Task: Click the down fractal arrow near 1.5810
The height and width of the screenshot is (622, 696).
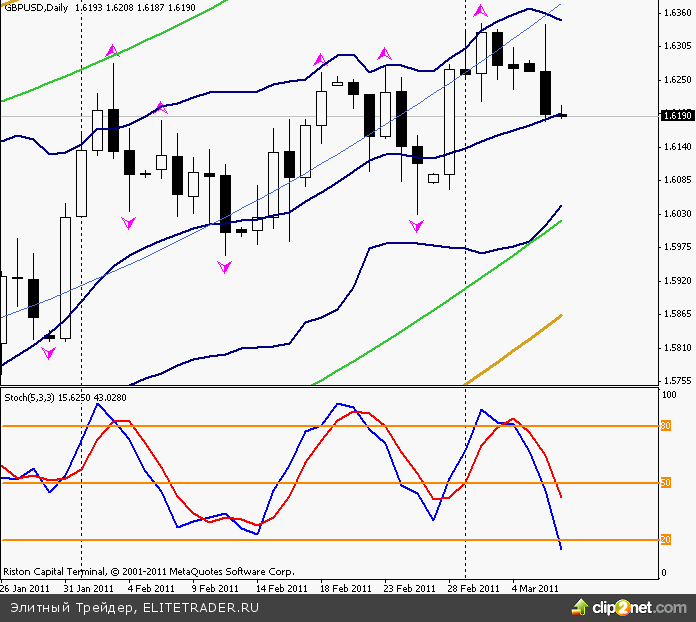Action: tap(48, 353)
